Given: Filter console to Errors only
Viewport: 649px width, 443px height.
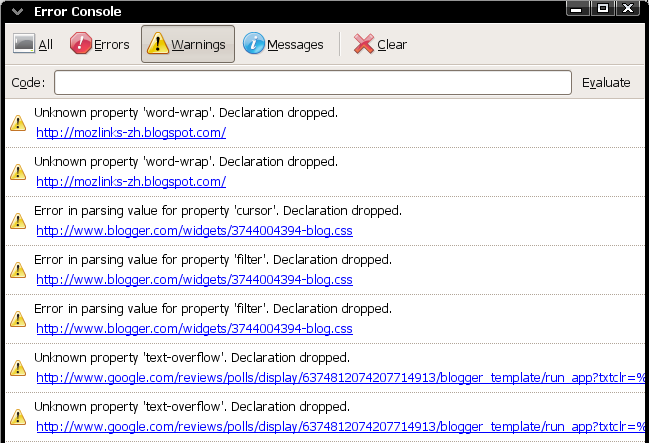Looking at the screenshot, I should click(x=100, y=45).
